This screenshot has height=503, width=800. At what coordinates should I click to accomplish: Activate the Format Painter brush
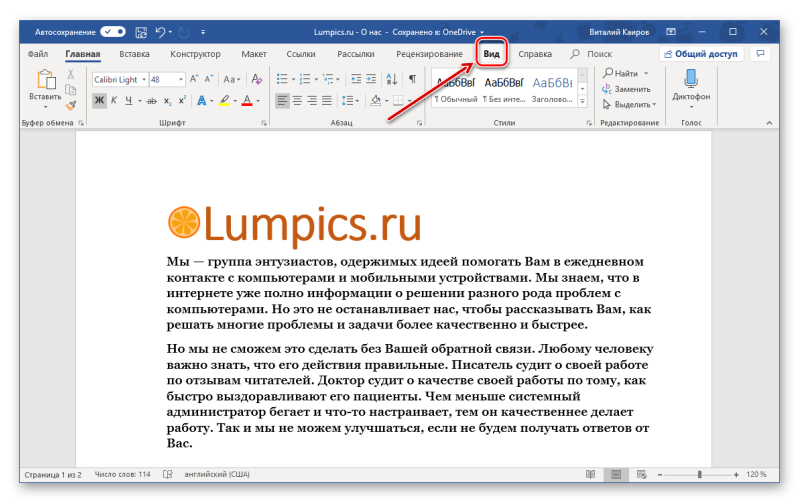click(x=70, y=105)
